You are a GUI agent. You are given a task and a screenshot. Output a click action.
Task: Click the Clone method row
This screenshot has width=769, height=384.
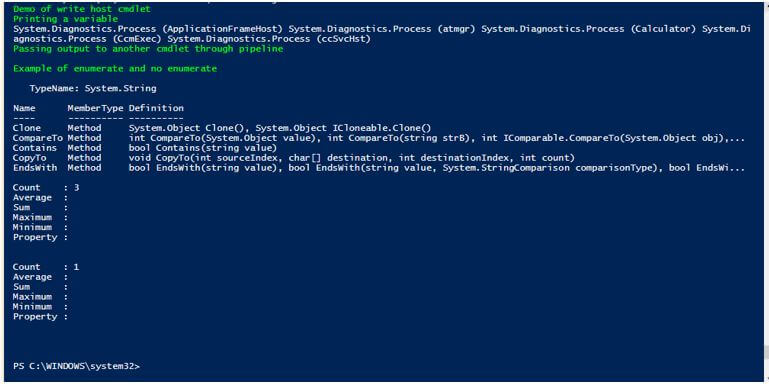pos(222,128)
